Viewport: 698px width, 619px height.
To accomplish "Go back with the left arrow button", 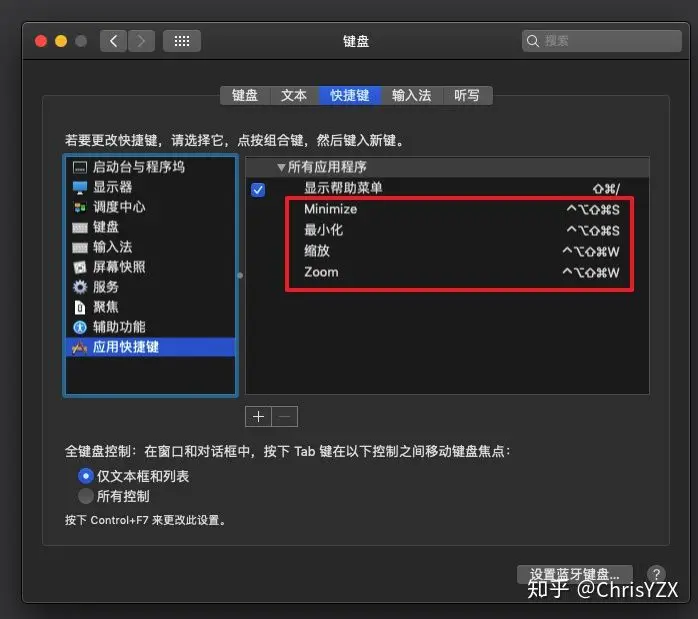I will [114, 41].
